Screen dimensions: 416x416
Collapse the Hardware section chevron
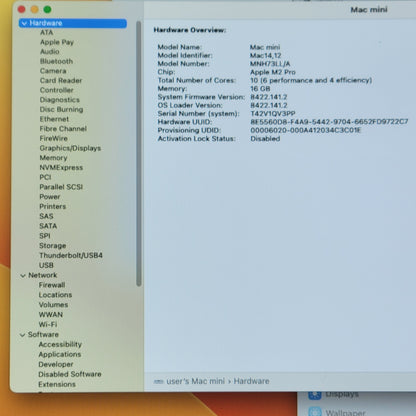click(x=24, y=23)
